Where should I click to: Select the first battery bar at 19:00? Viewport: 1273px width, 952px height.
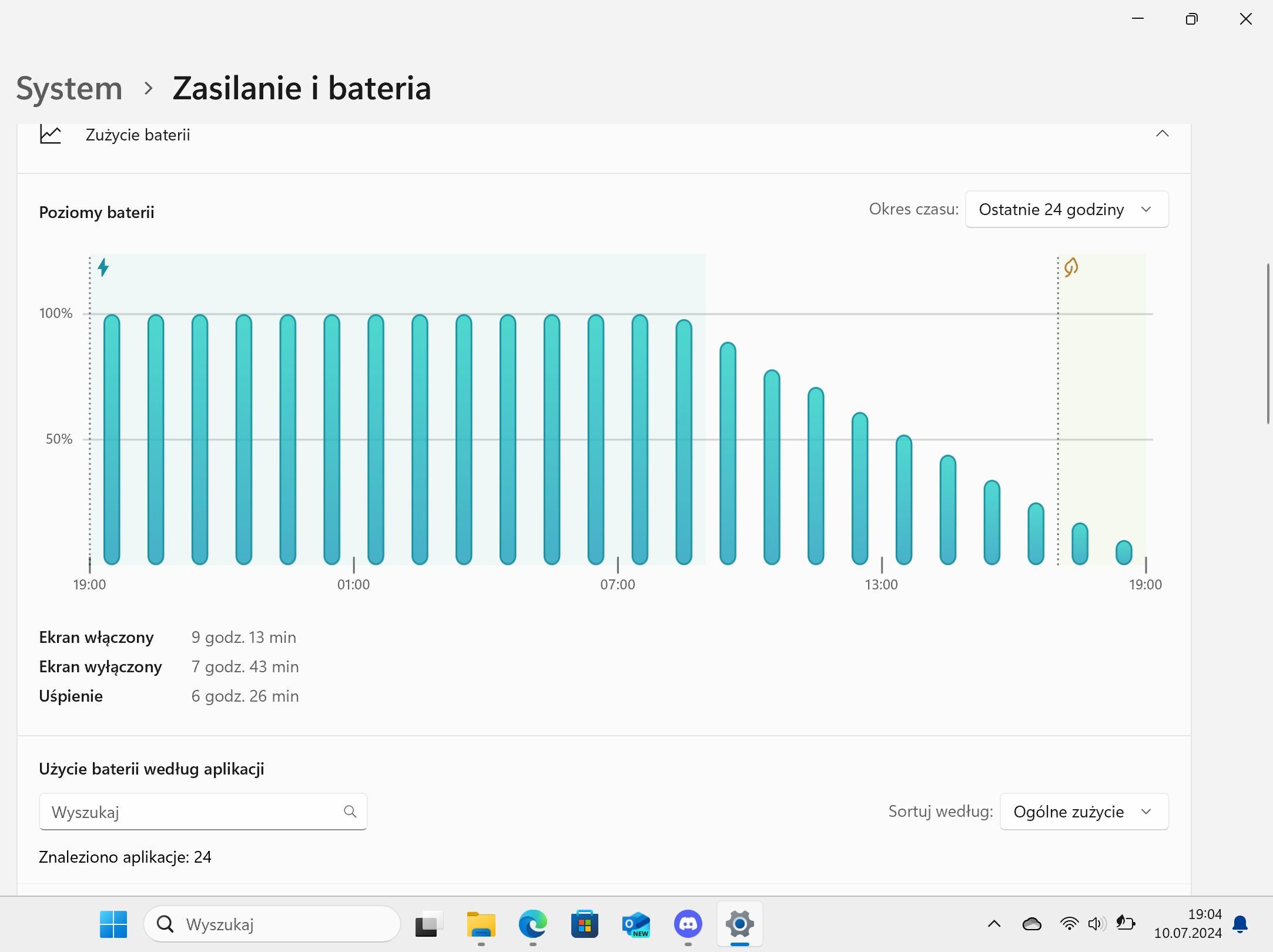pos(112,439)
